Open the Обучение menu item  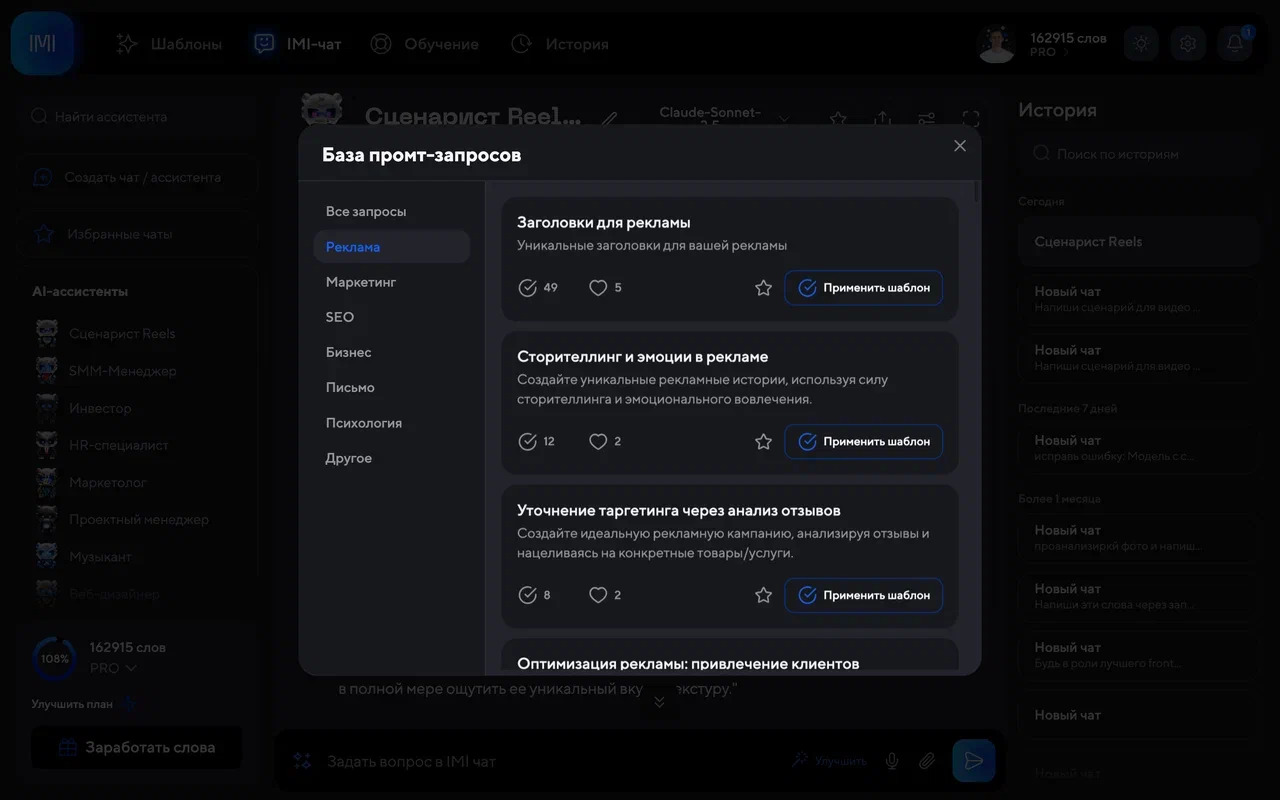tap(425, 43)
